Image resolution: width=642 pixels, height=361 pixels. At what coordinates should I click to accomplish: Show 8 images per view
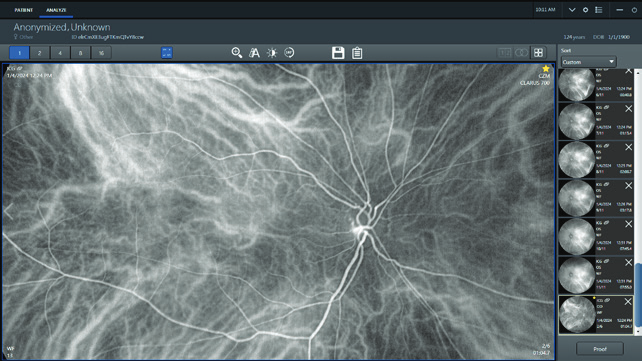coord(80,53)
